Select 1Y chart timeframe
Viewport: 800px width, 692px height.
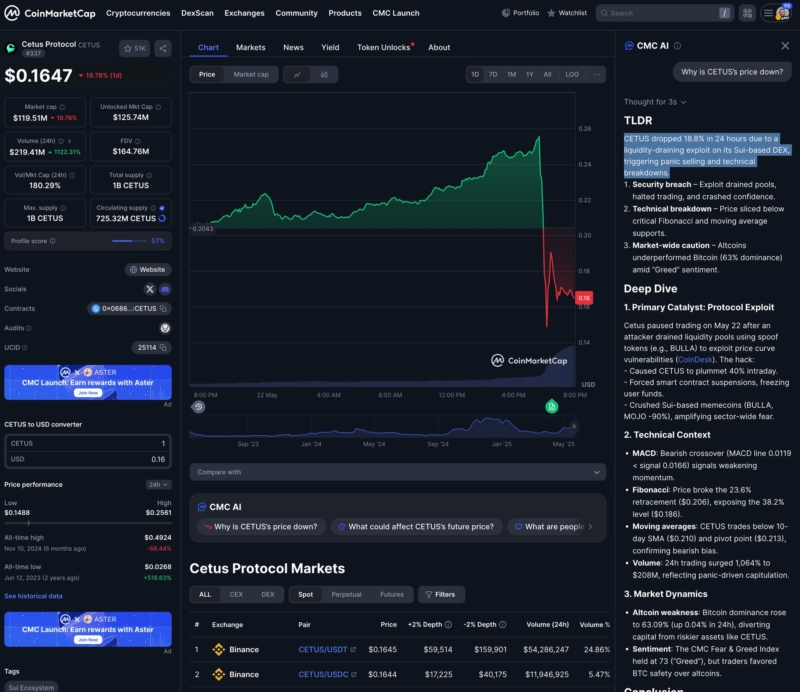pyautogui.click(x=530, y=75)
